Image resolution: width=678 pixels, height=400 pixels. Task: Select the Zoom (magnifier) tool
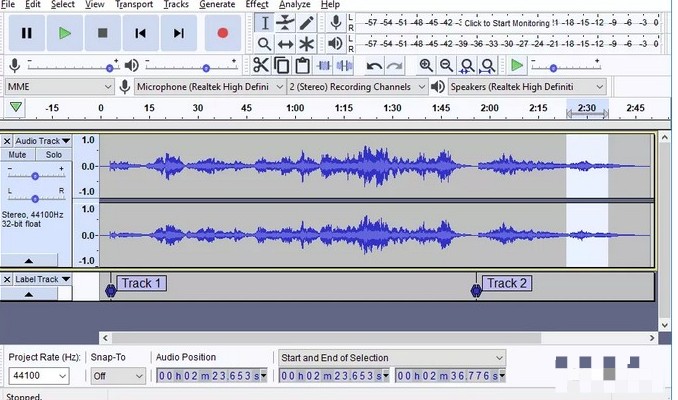264,44
